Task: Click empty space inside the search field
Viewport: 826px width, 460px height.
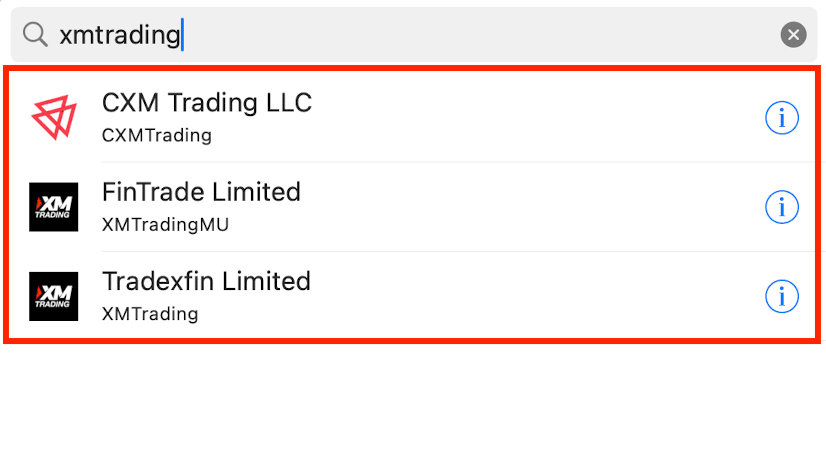Action: [474, 35]
